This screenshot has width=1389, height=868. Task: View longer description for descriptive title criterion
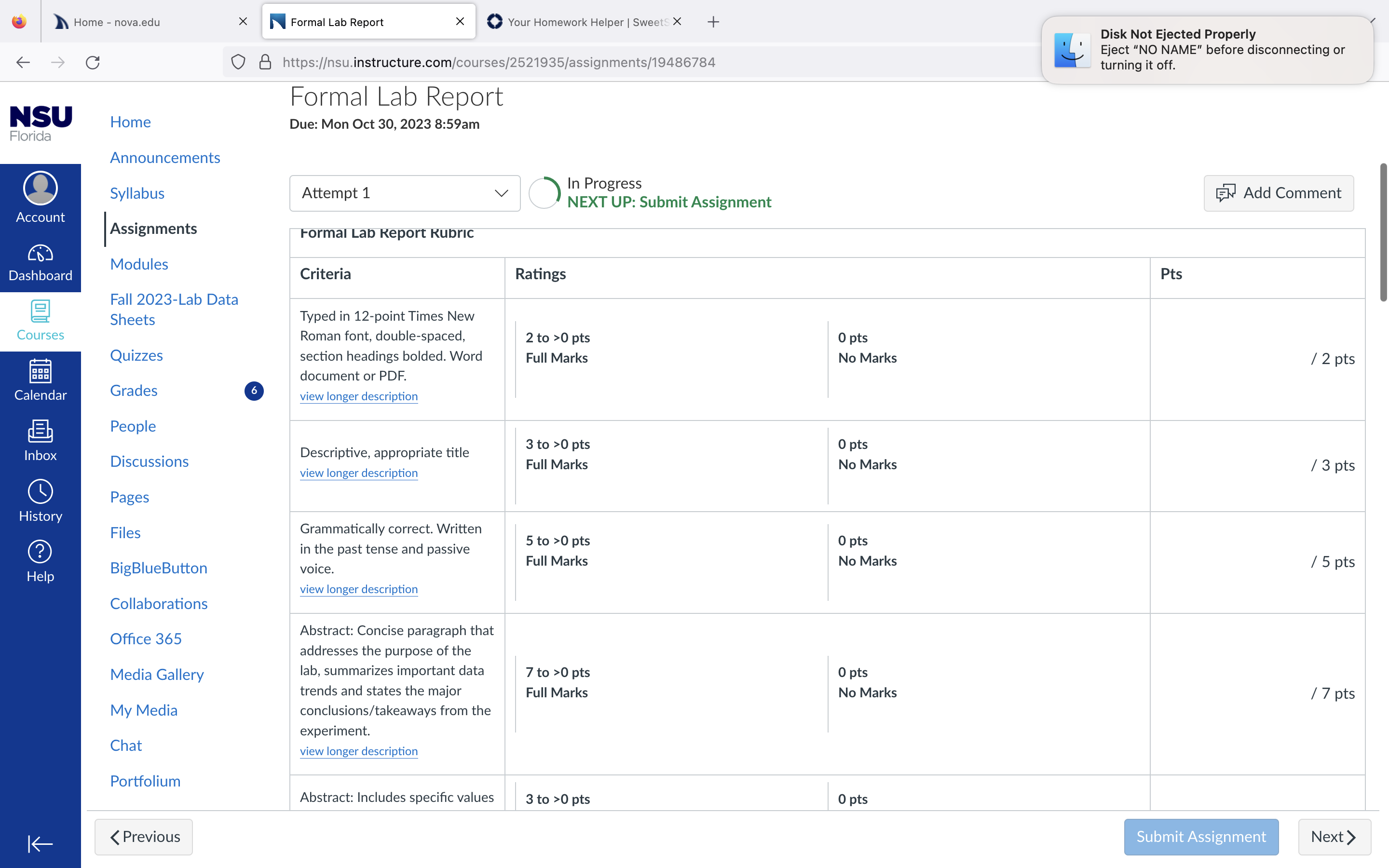[x=359, y=473]
